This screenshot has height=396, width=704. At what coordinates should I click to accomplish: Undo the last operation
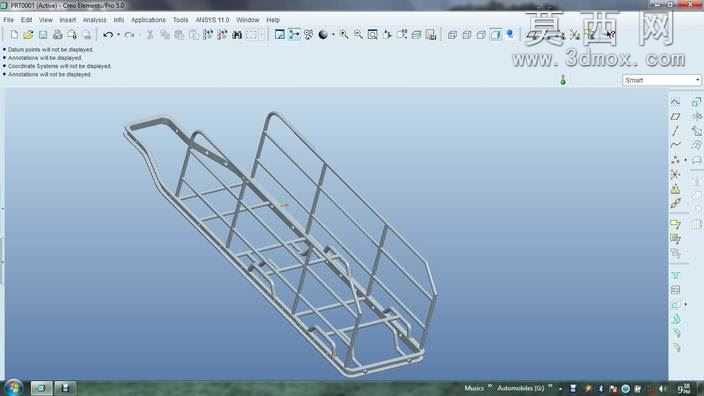108,35
